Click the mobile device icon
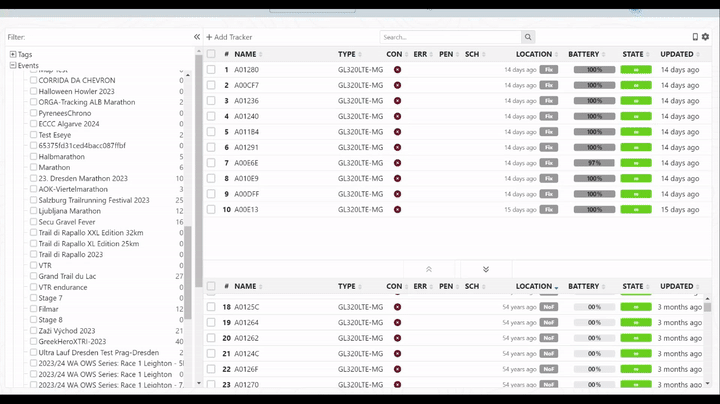 click(695, 37)
